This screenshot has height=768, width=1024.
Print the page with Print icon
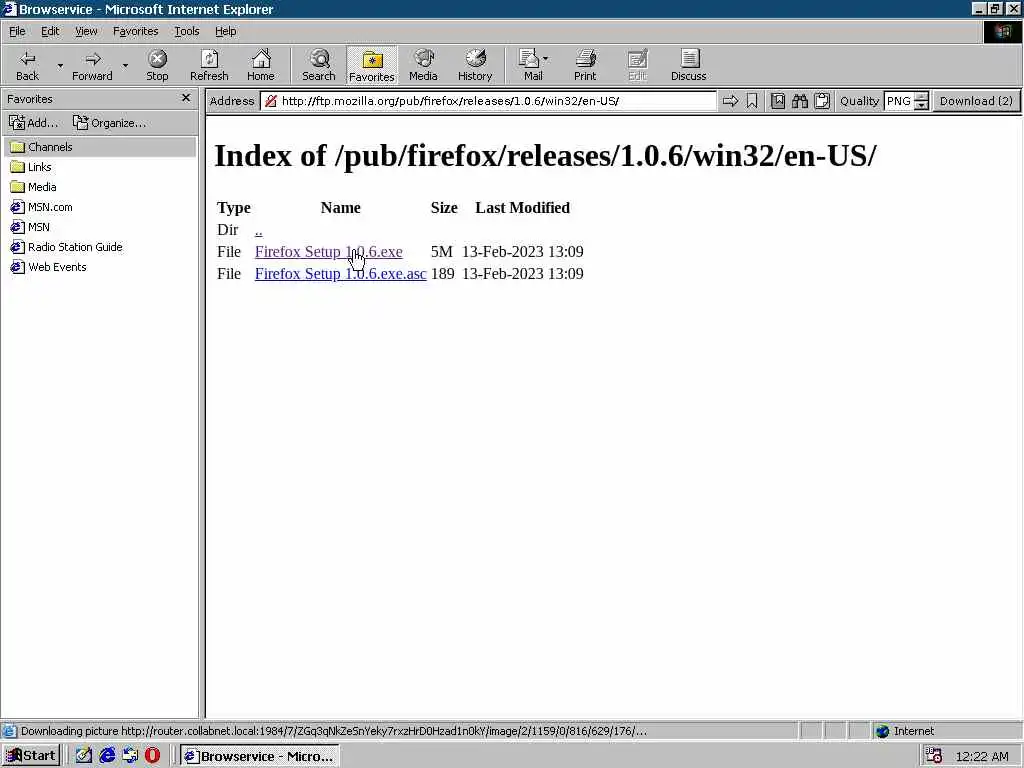tap(585, 65)
